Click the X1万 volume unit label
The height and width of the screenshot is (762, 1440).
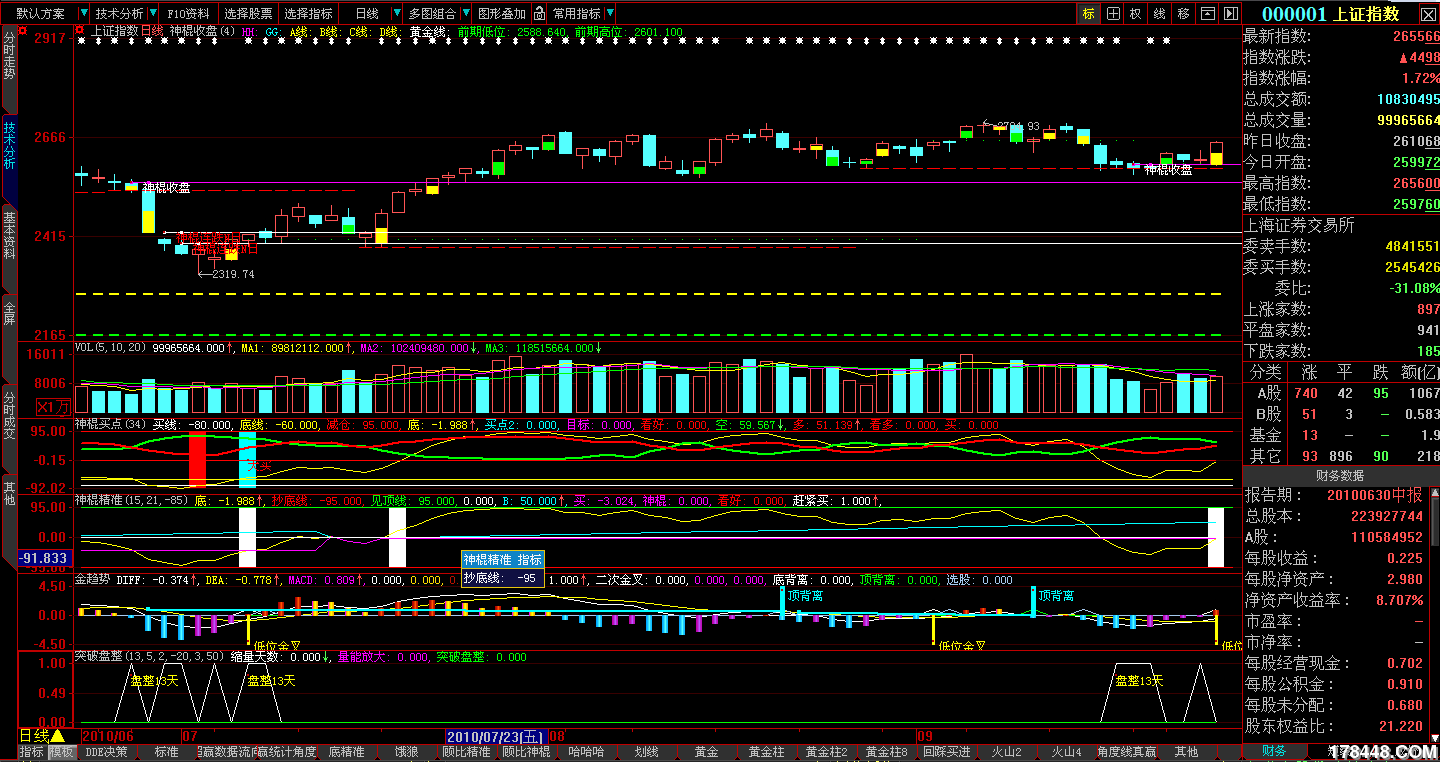[x=53, y=407]
